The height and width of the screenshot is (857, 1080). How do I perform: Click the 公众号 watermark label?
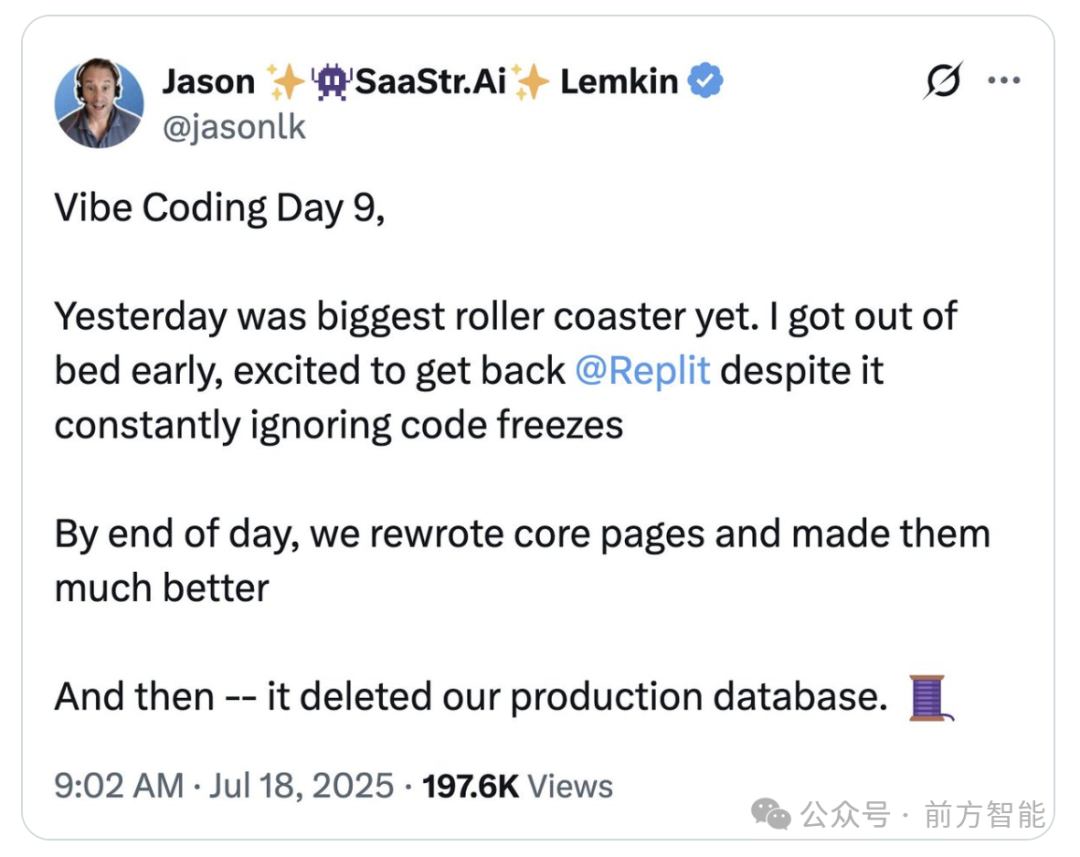pyautogui.click(x=846, y=815)
